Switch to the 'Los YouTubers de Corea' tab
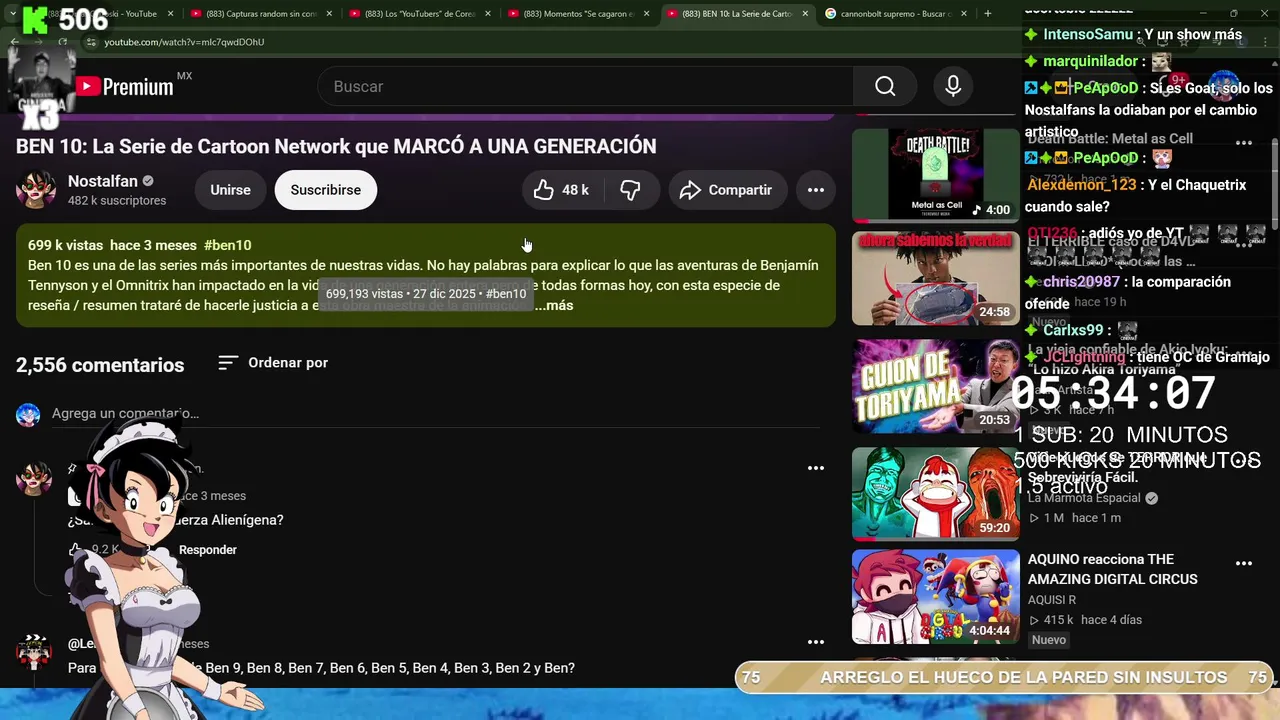The width and height of the screenshot is (1280, 720). coord(419,14)
